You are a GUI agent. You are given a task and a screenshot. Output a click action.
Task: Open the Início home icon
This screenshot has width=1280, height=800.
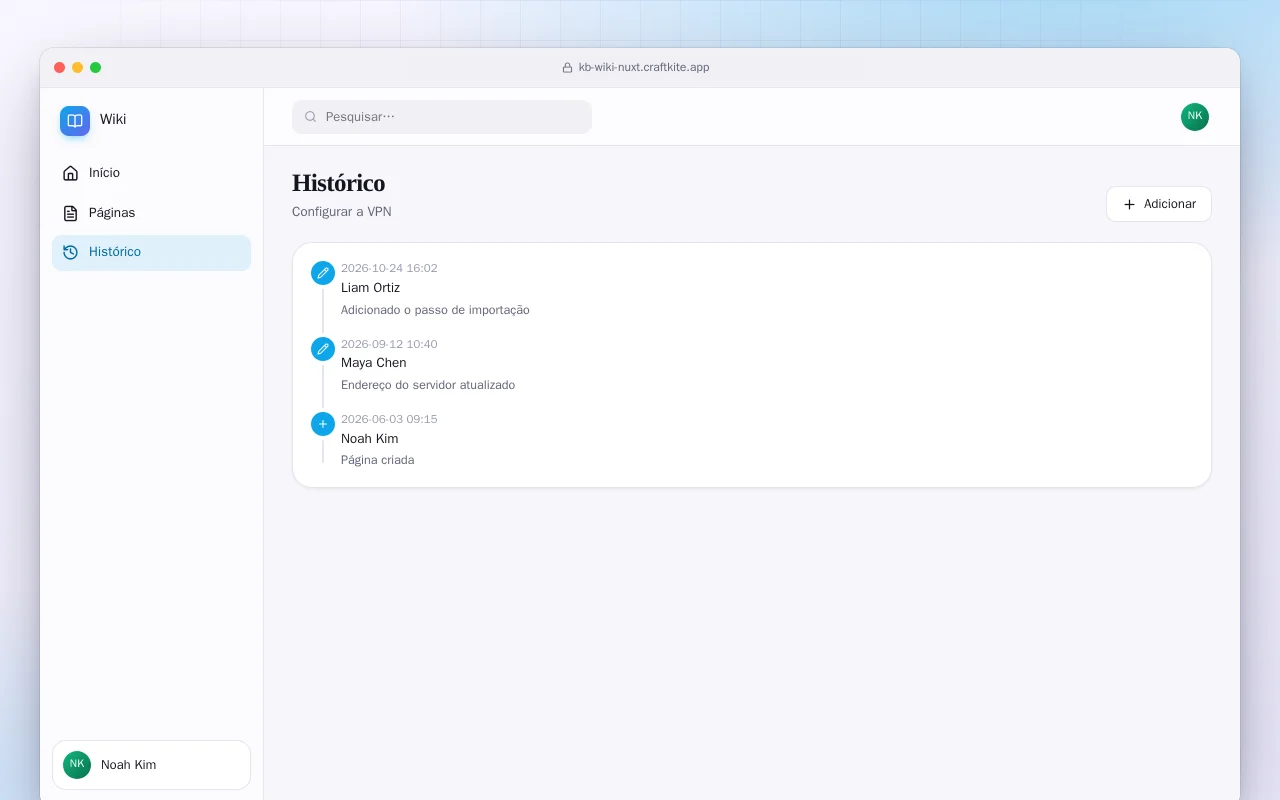click(x=70, y=173)
